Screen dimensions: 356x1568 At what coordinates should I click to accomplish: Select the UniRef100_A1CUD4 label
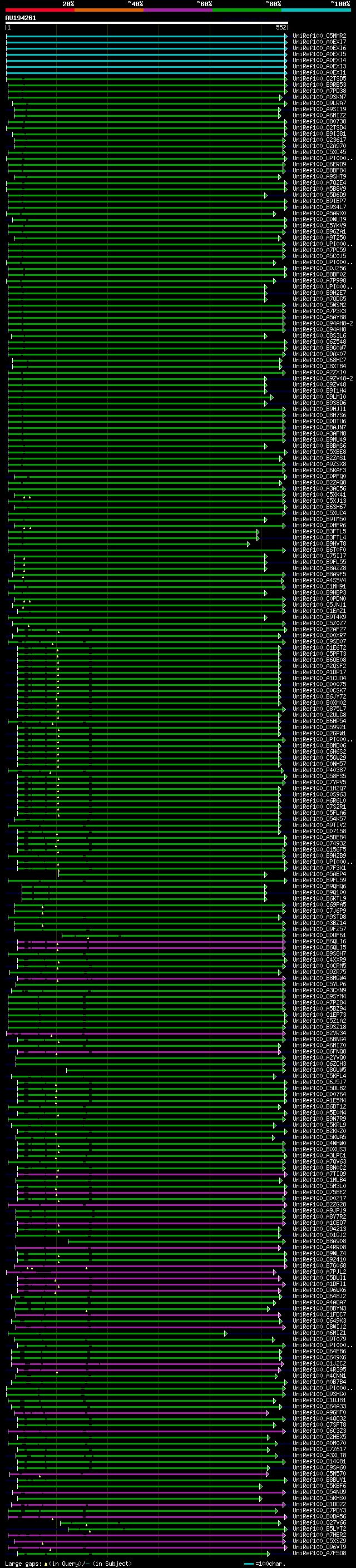pos(319,678)
